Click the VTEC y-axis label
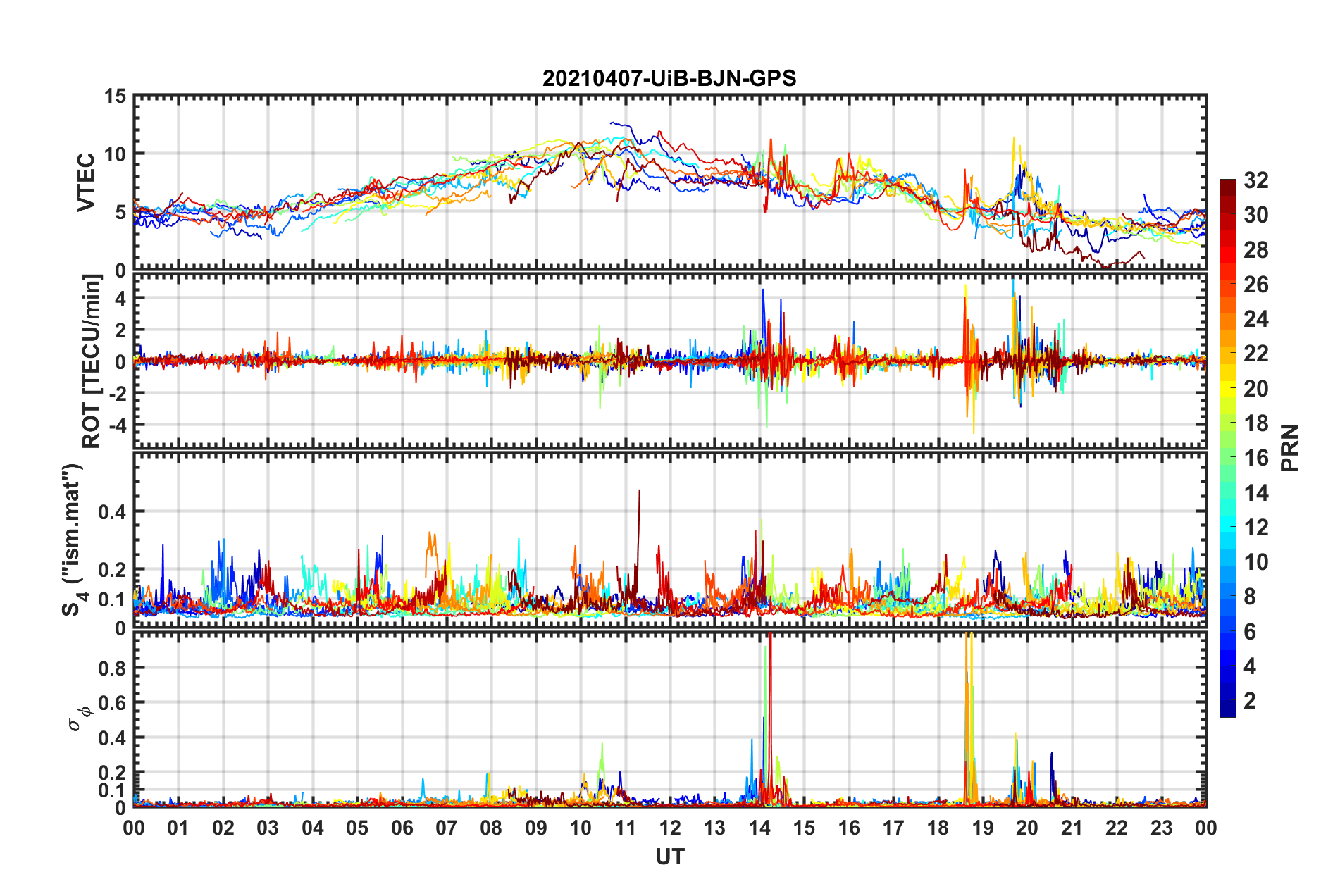Image resolution: width=1340 pixels, height=896 pixels. [x=86, y=182]
